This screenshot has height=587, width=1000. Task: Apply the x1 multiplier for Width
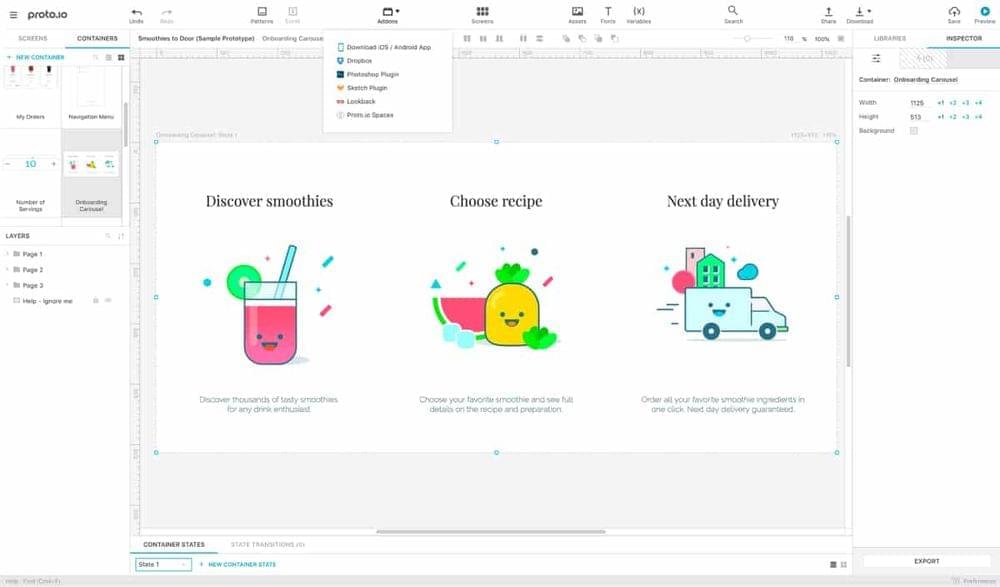[x=941, y=103]
